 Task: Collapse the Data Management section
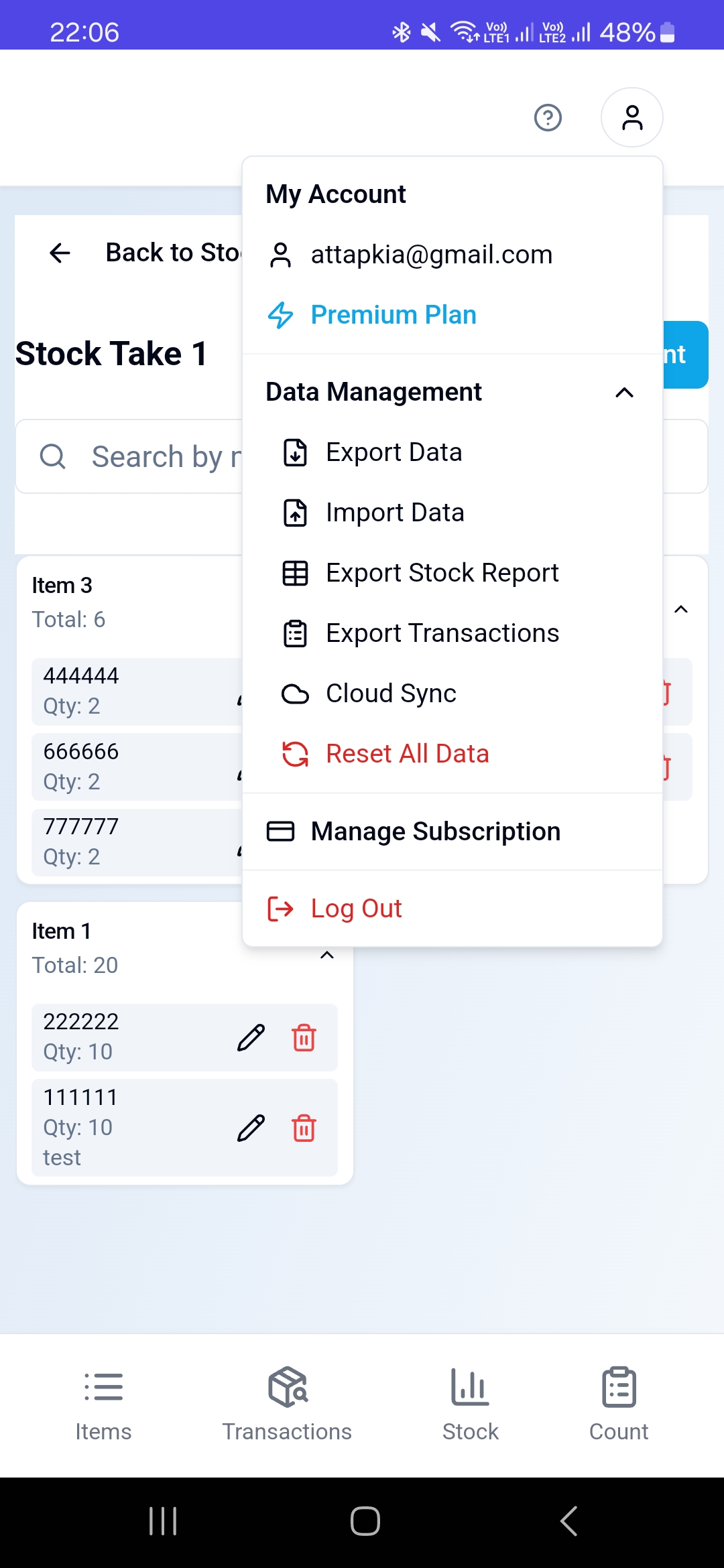pos(624,393)
